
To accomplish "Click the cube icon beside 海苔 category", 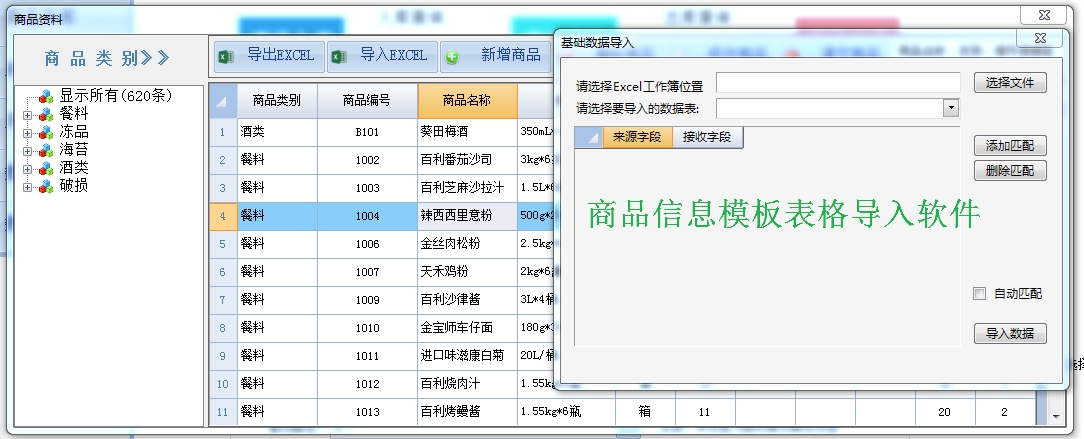I will (x=46, y=151).
